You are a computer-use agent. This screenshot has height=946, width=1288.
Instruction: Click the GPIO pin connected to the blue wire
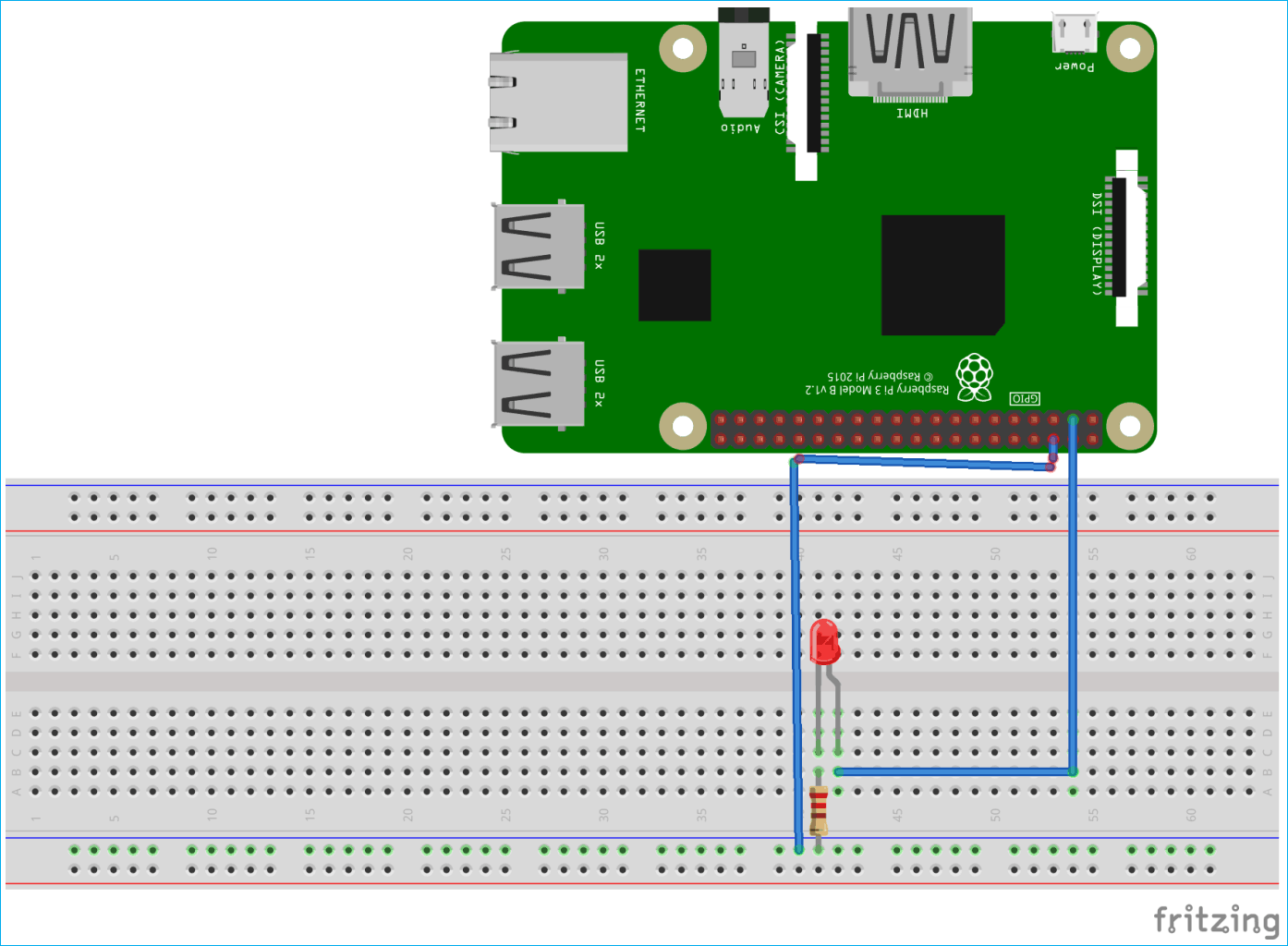point(1072,420)
